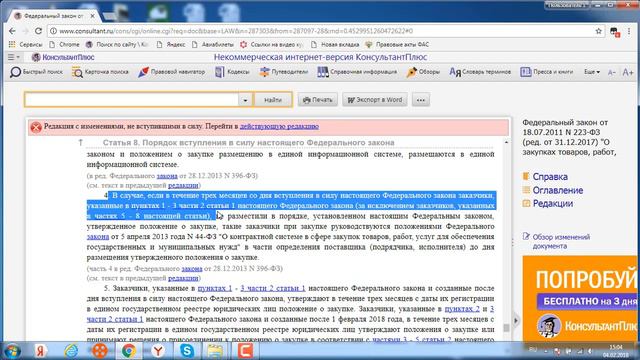
Task: Click Экспорт в Word button
Action: [375, 100]
